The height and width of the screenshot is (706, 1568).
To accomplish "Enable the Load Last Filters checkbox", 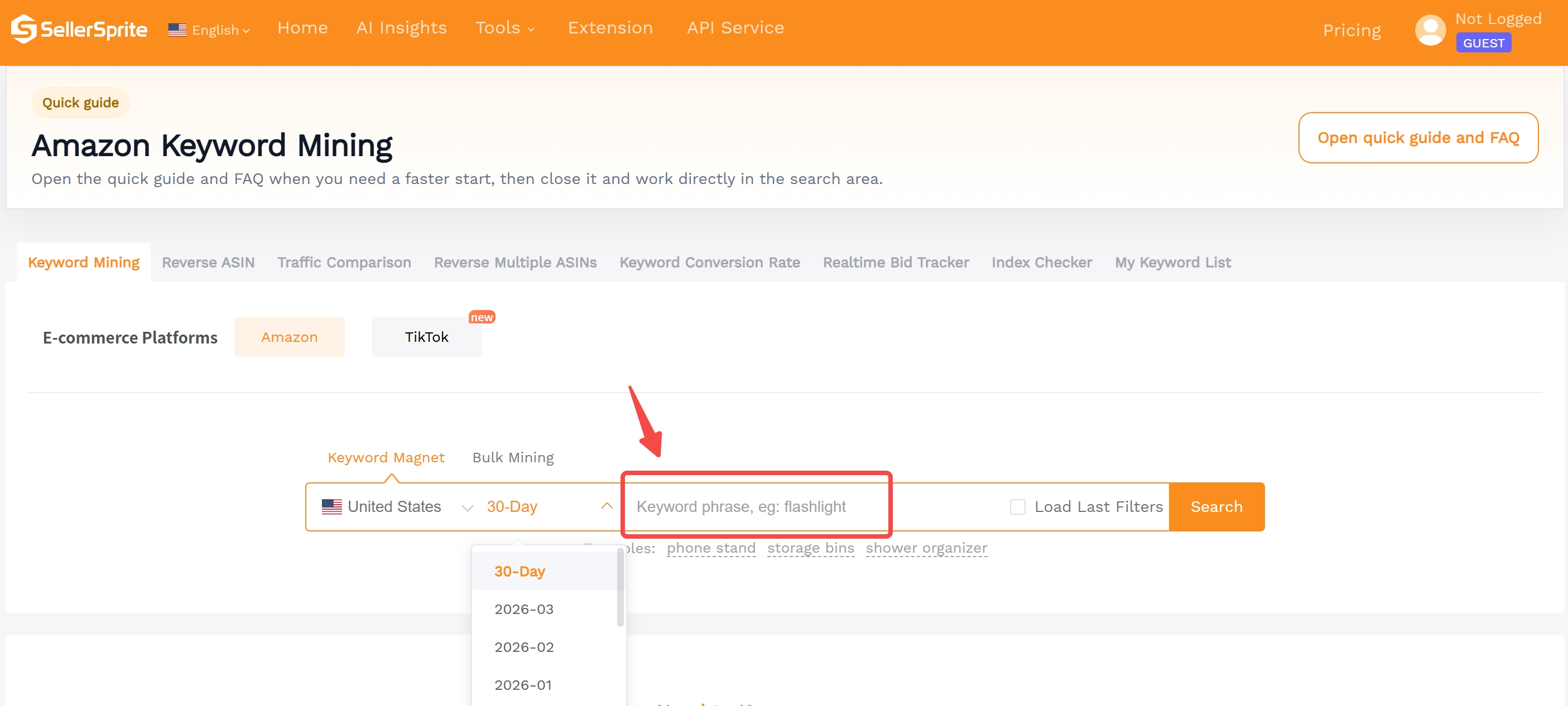I will [1018, 506].
